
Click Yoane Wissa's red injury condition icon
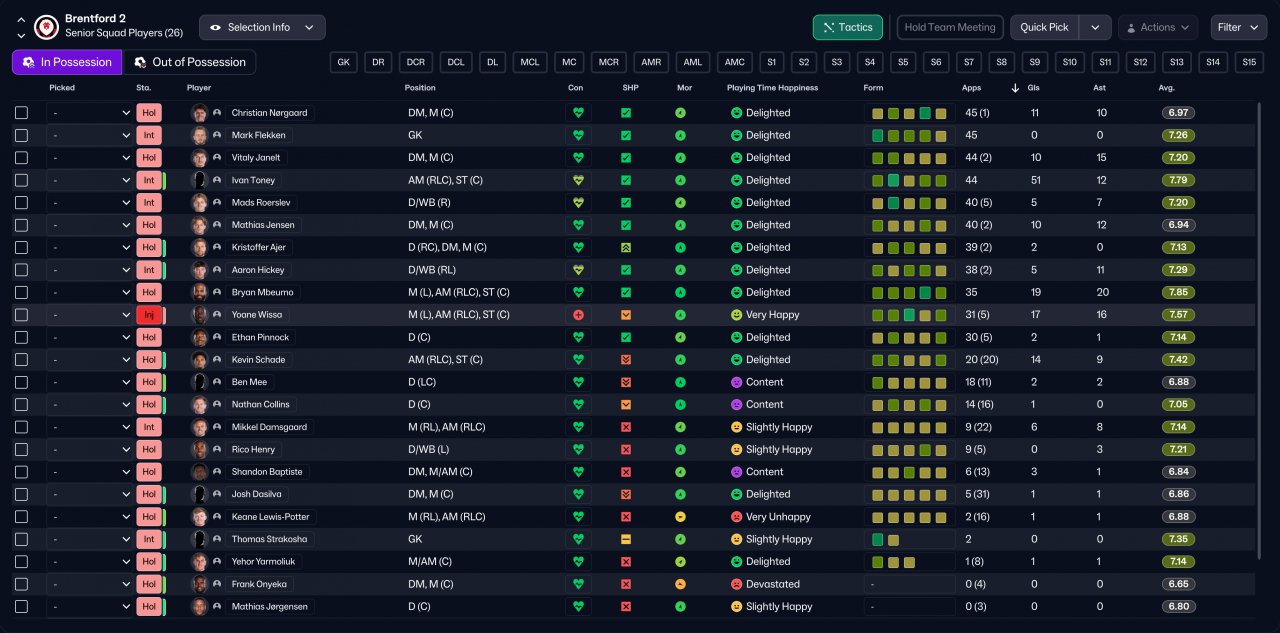pos(577,315)
